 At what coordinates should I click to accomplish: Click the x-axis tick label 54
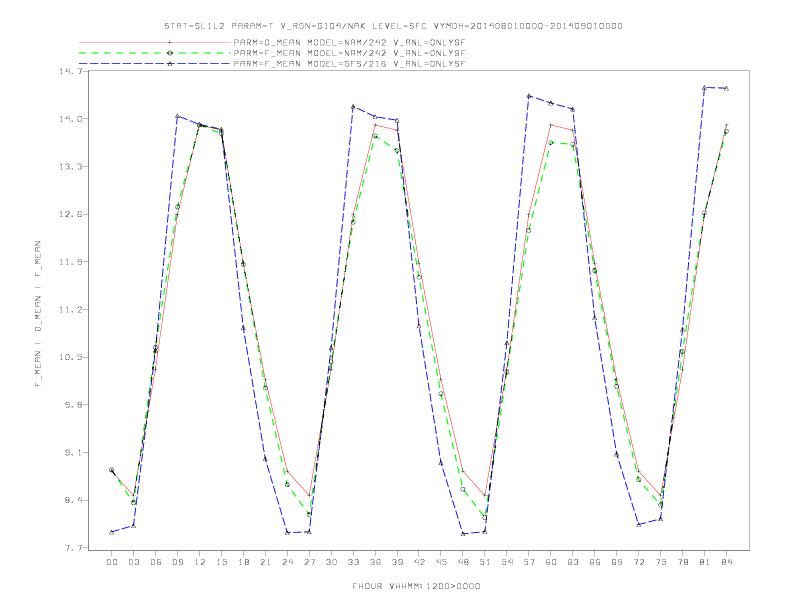pos(507,562)
